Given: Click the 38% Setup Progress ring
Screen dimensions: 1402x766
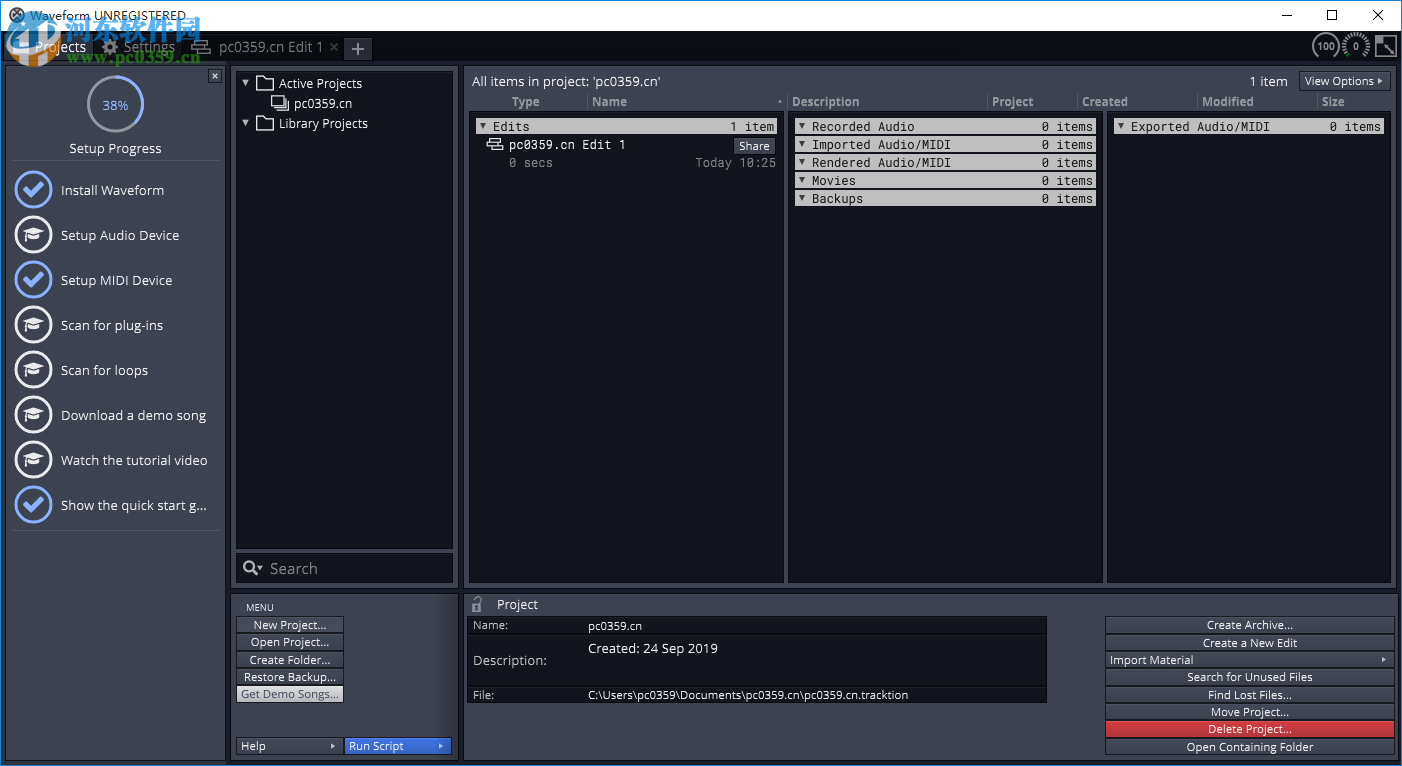Looking at the screenshot, I should point(114,104).
